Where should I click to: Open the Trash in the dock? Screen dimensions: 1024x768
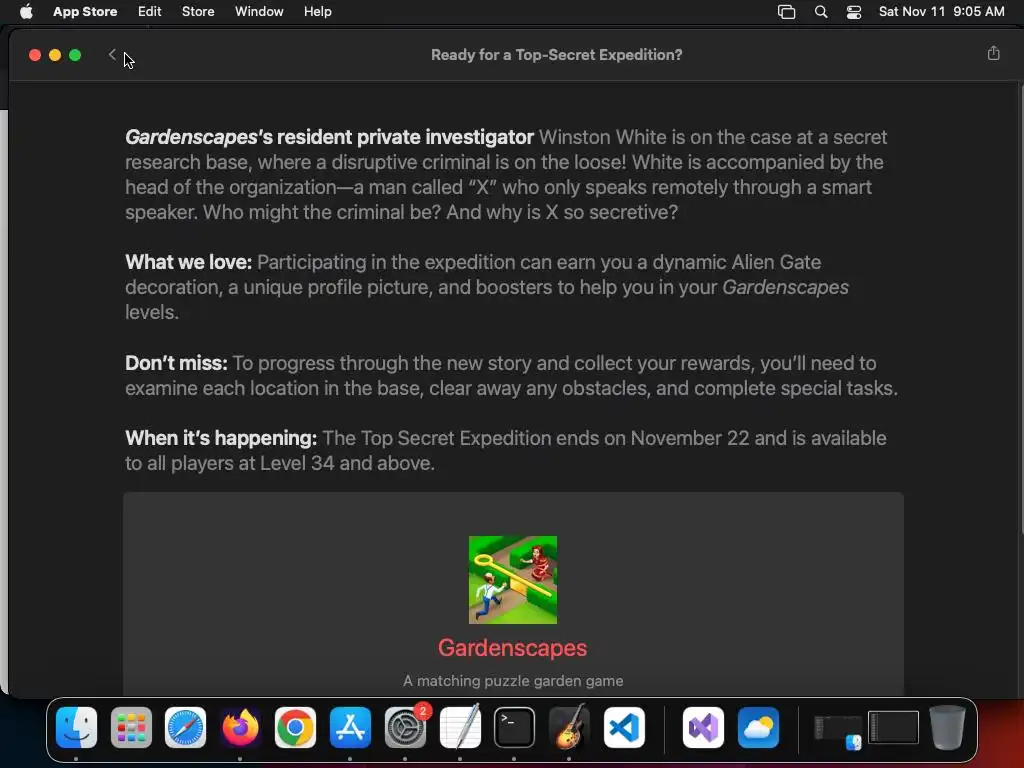click(948, 728)
